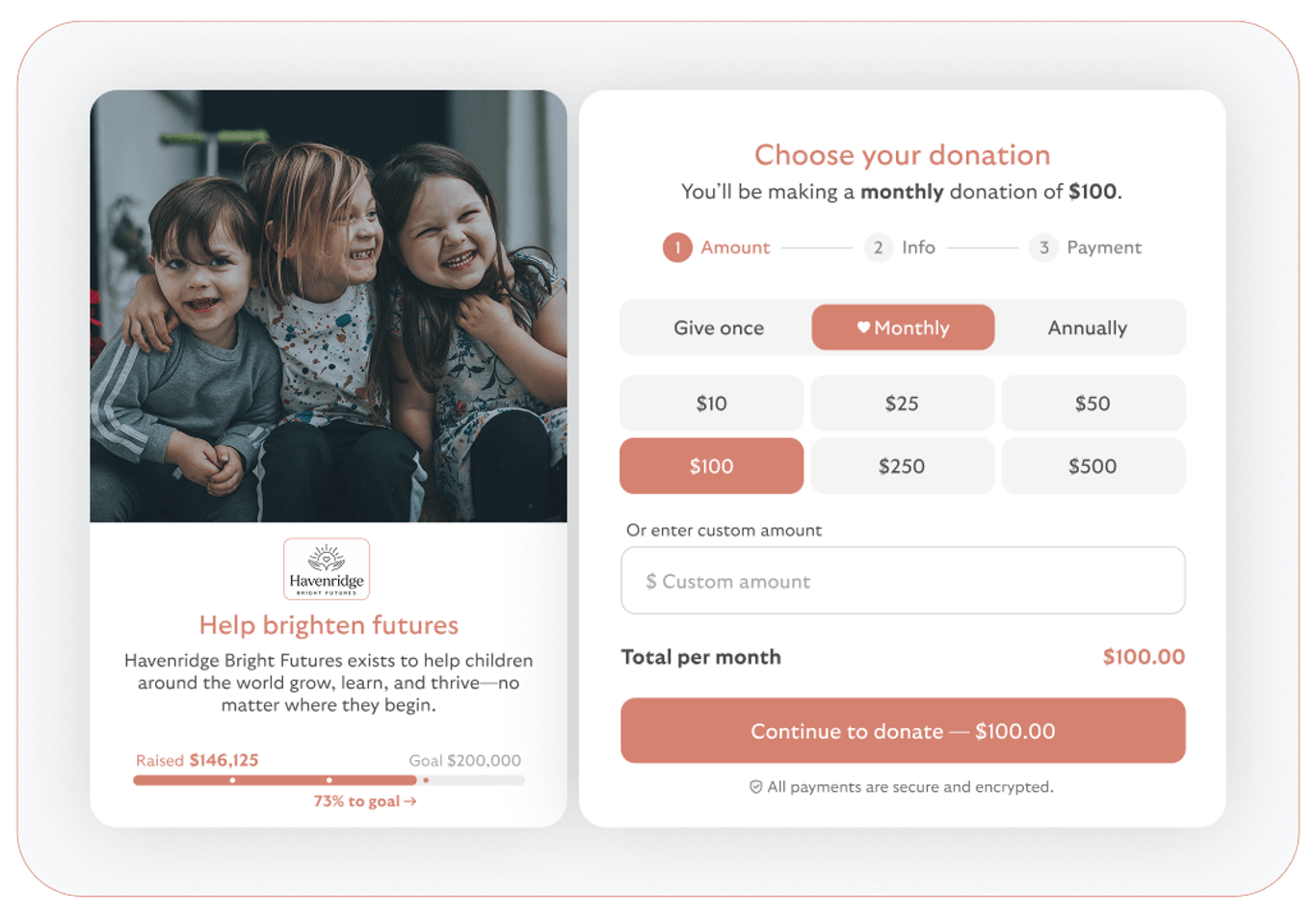The height and width of the screenshot is (917, 1316).
Task: Click the step 2 circle indicator
Action: coord(878,248)
